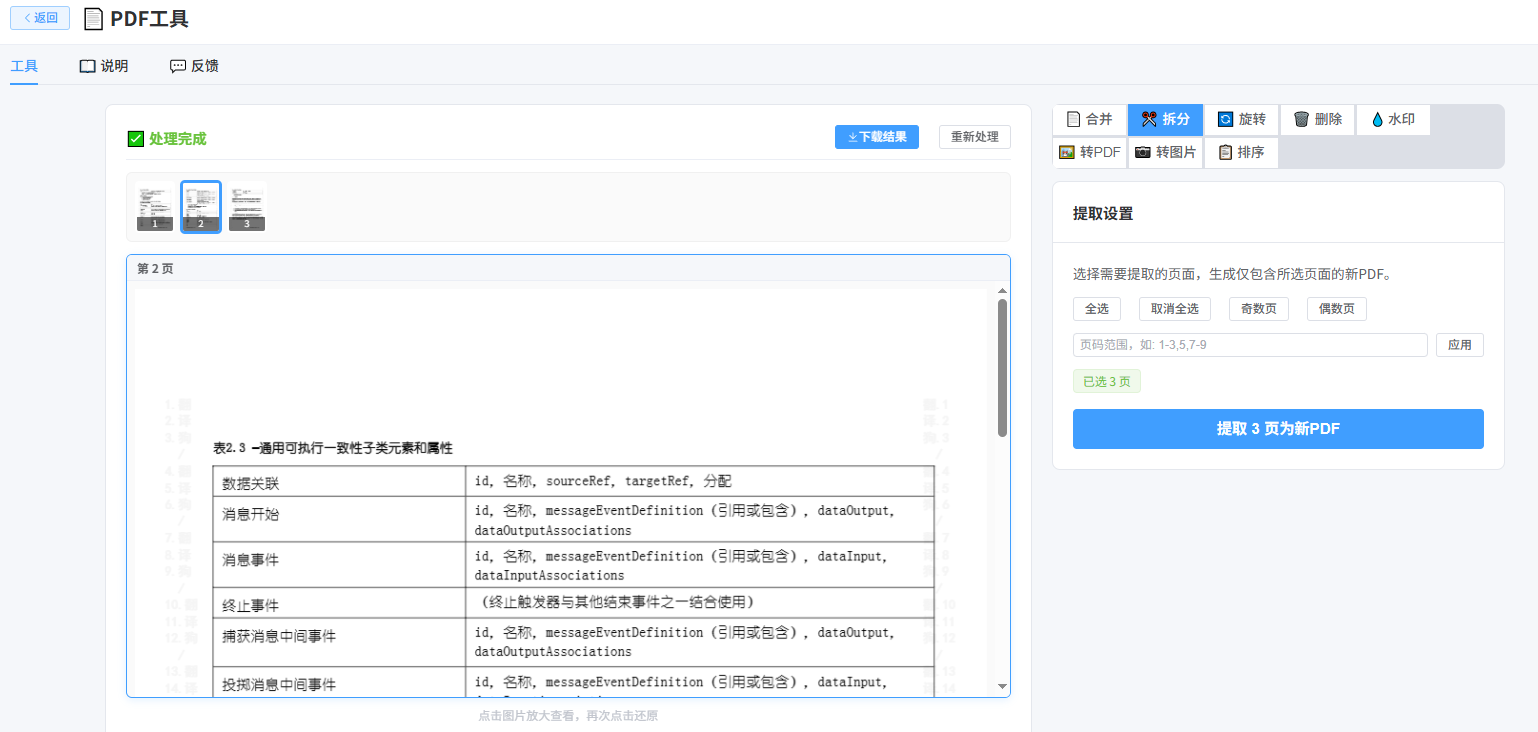Click table cell 捕获消息中间事件
1538x732 pixels.
pos(338,642)
